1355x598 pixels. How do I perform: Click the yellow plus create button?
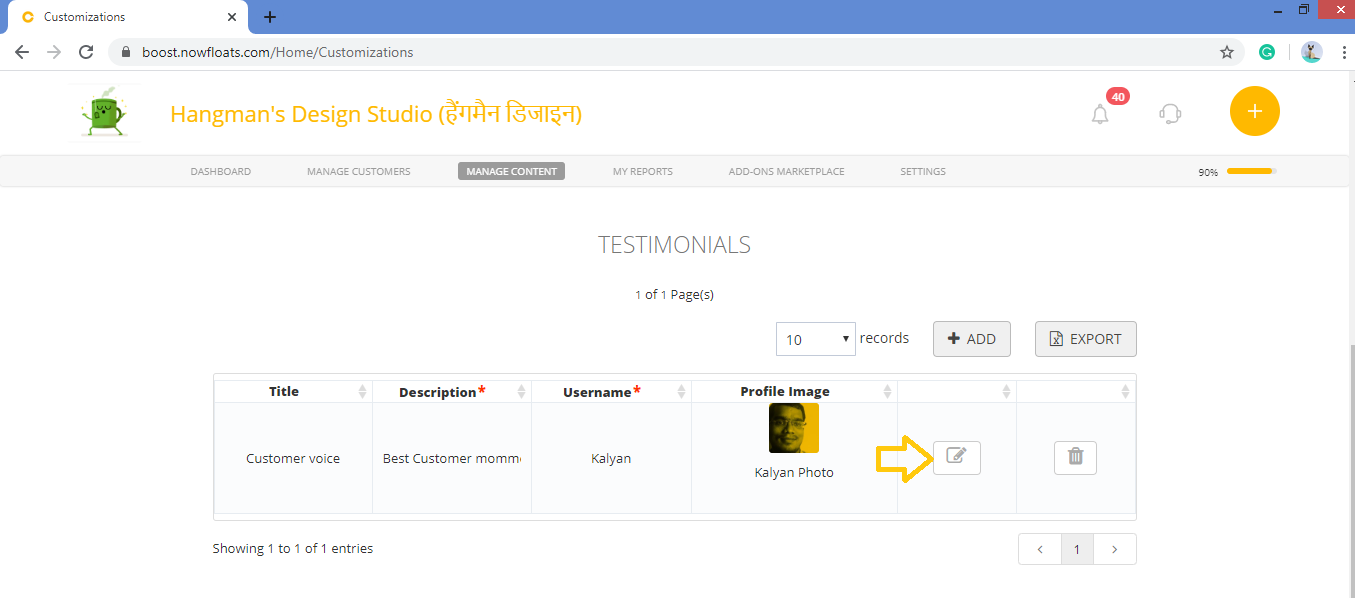[x=1254, y=112]
